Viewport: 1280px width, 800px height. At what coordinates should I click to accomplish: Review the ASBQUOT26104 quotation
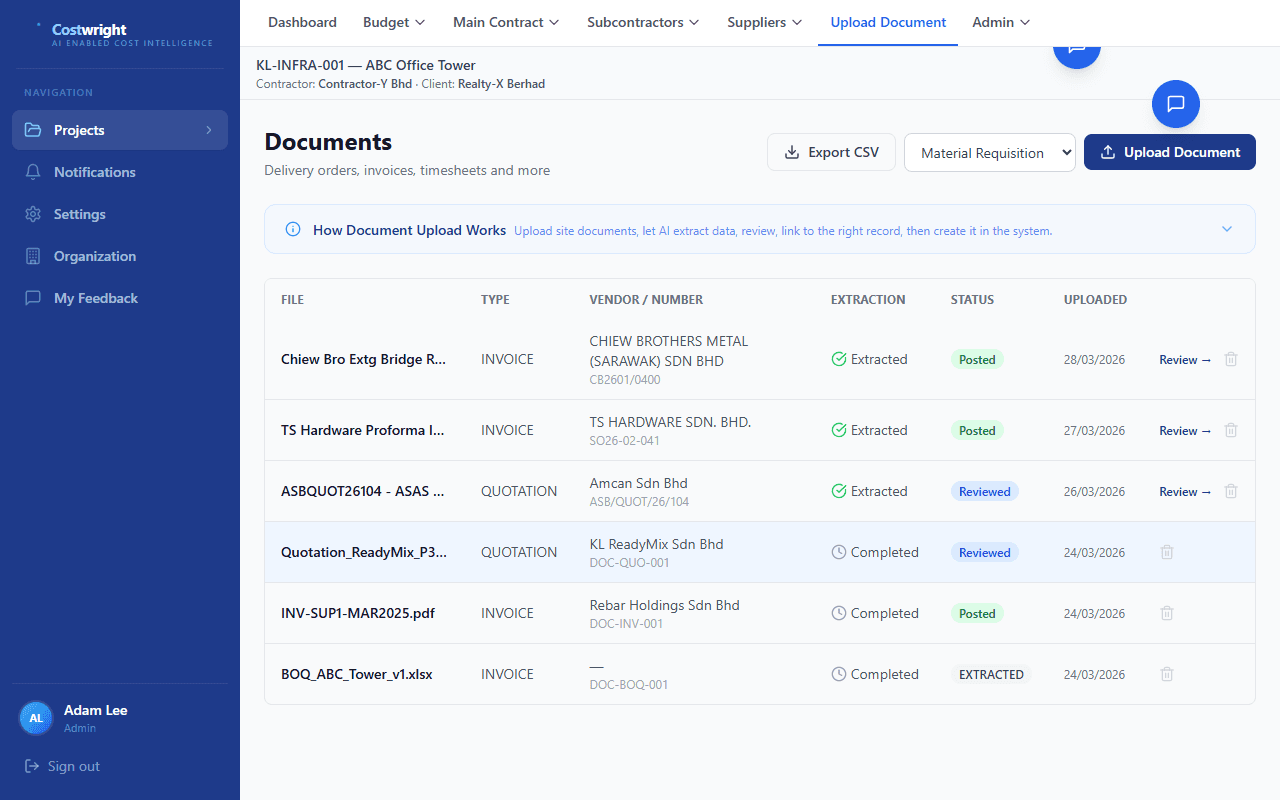coord(1185,491)
